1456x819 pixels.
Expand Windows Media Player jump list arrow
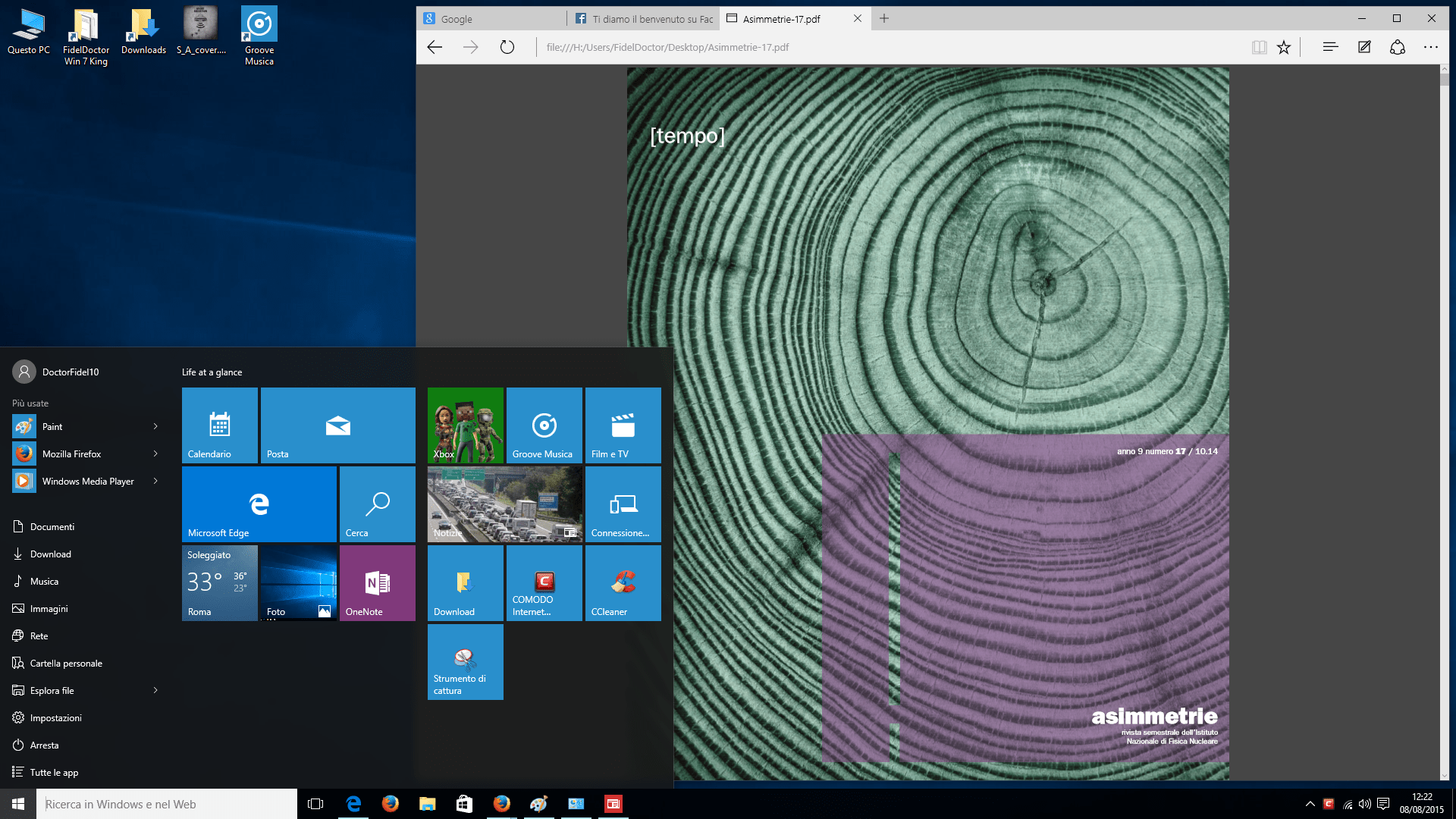coord(155,481)
